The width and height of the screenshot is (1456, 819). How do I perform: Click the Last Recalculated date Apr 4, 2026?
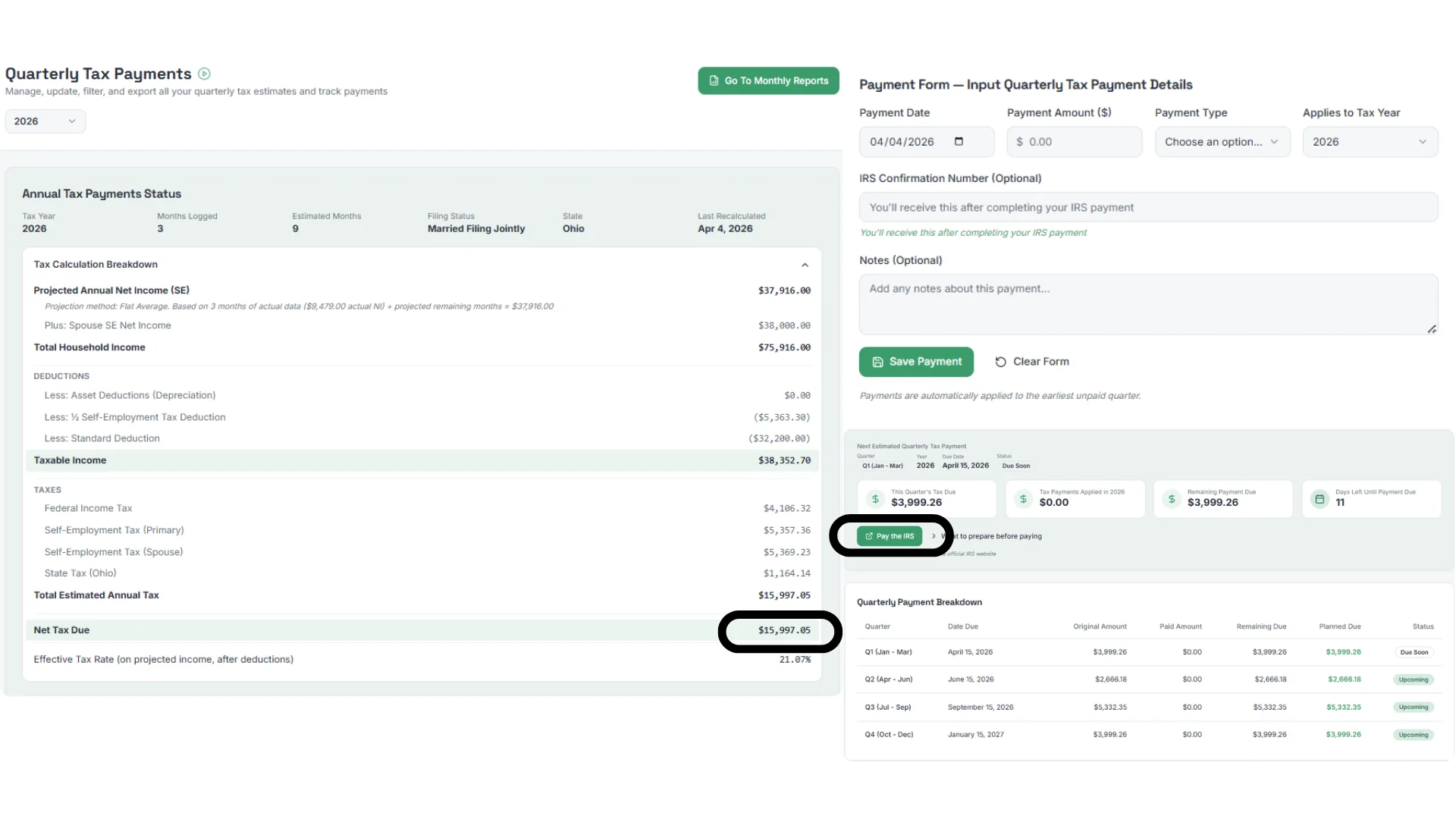(x=725, y=228)
